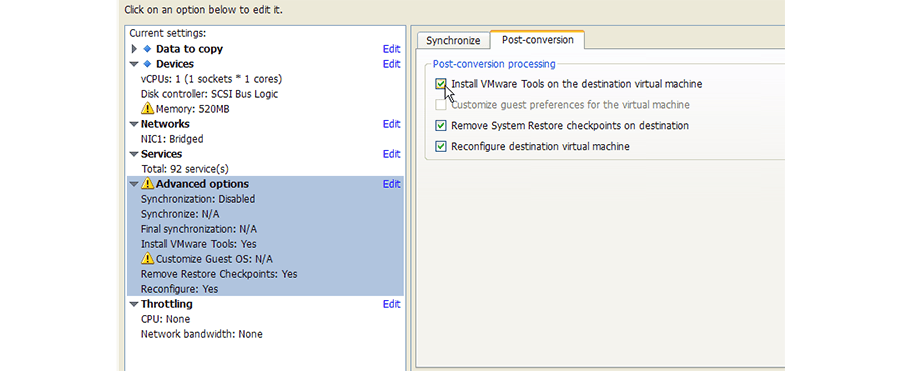This screenshot has height=379, width=900.
Task: Click the warning icon next to Memory: 520MB
Action: coord(148,108)
